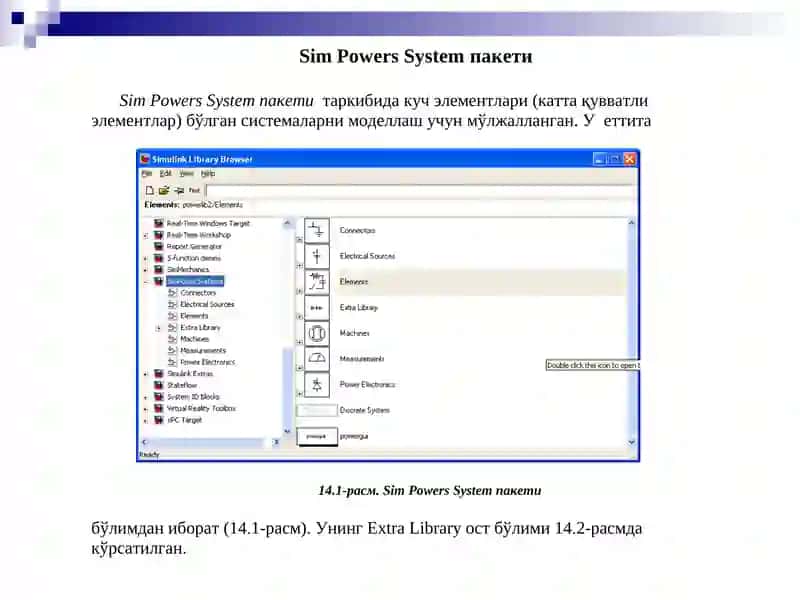
Task: Expand the System ID Blocks node
Action: [146, 397]
